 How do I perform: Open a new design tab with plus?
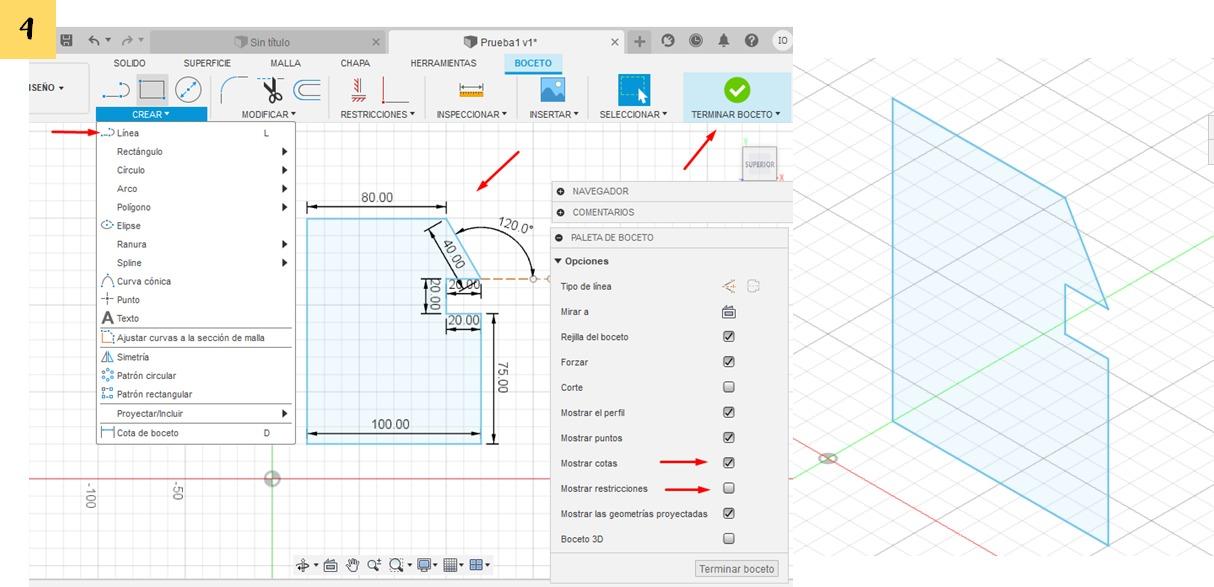[x=640, y=41]
